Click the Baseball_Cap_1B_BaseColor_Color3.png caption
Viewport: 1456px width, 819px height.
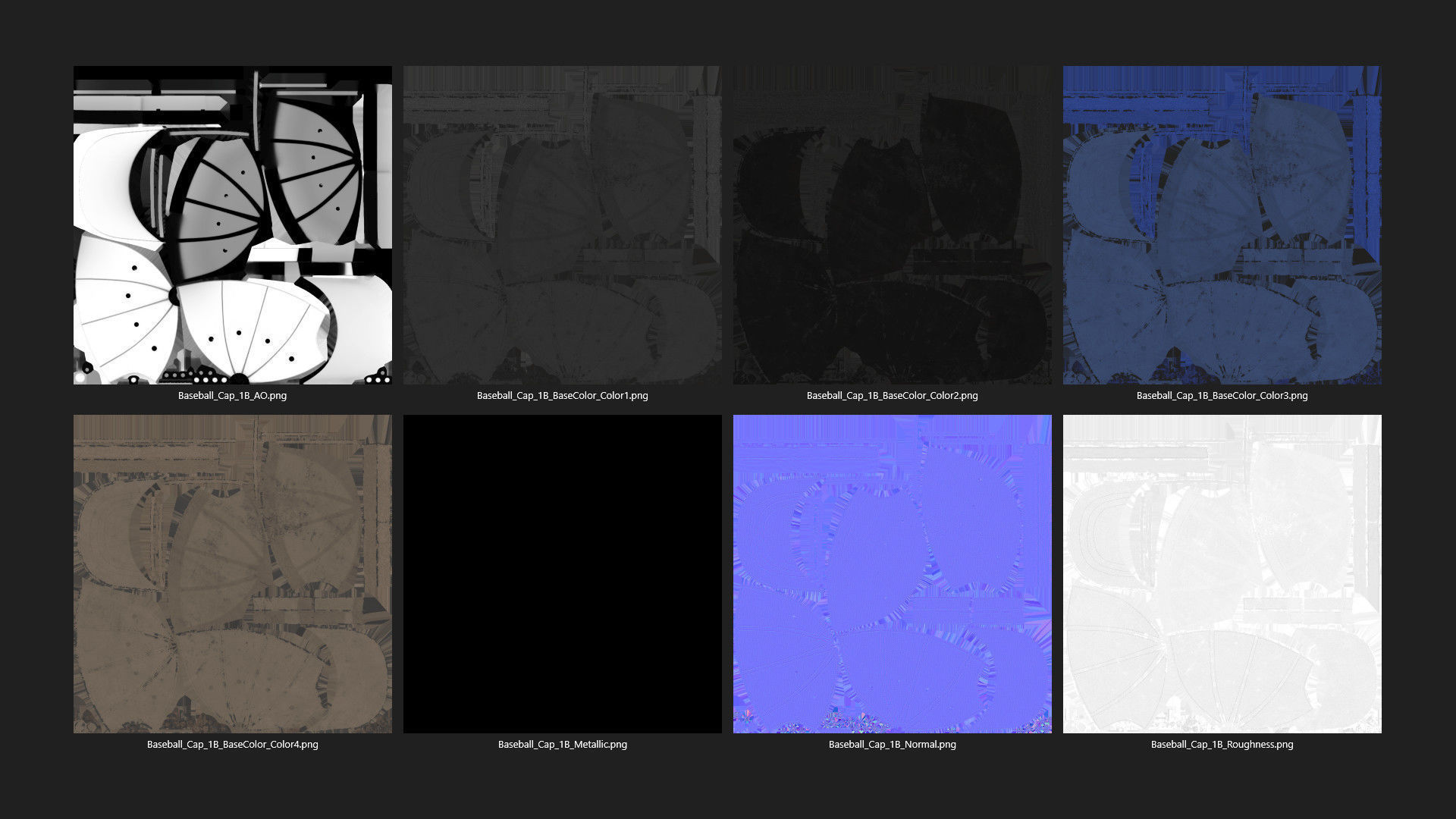click(1222, 395)
